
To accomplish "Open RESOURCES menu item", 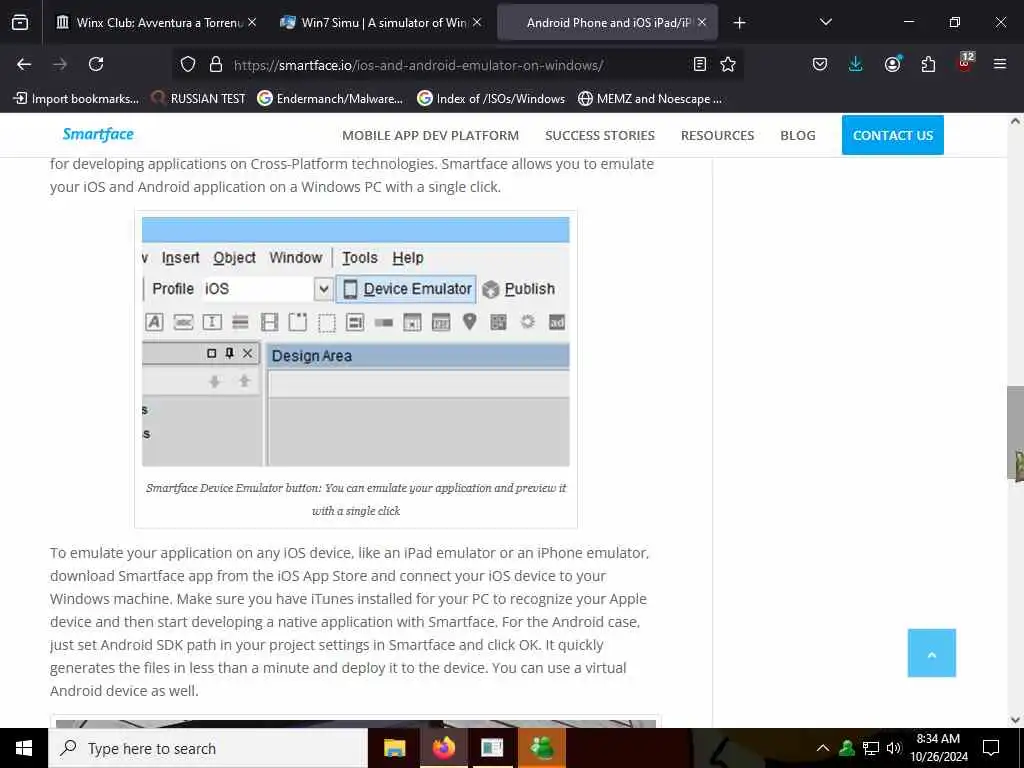I will point(717,135).
